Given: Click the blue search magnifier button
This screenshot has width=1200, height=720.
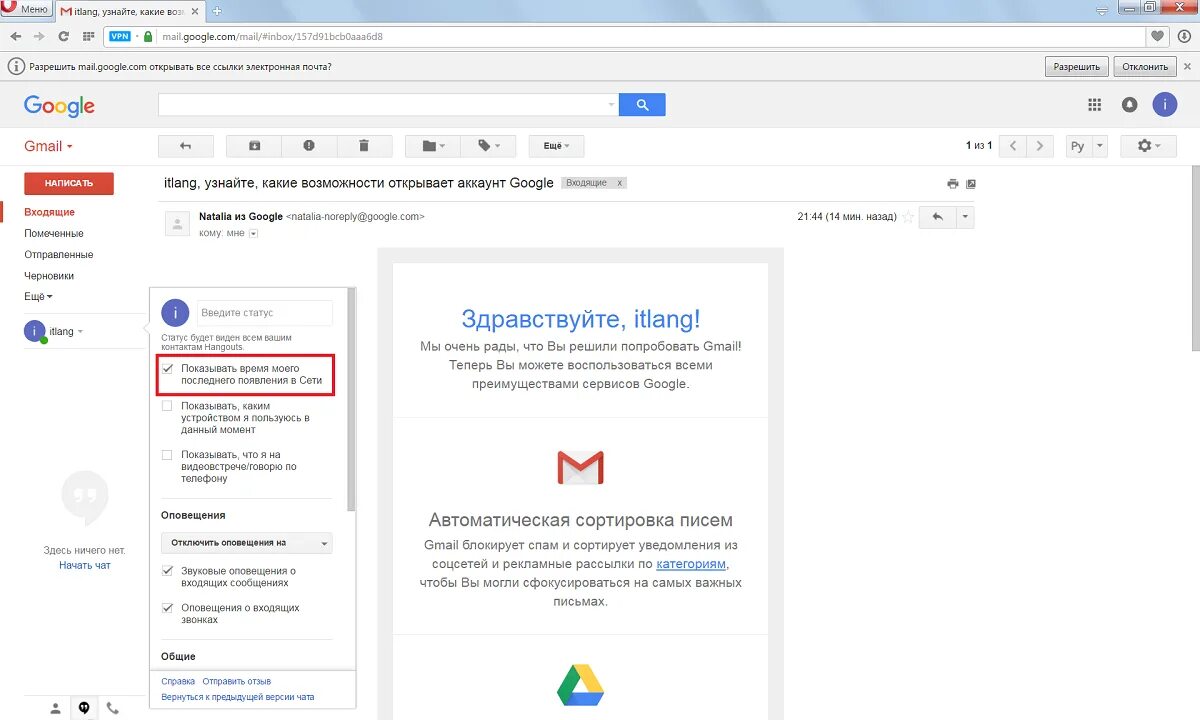Looking at the screenshot, I should coord(642,104).
